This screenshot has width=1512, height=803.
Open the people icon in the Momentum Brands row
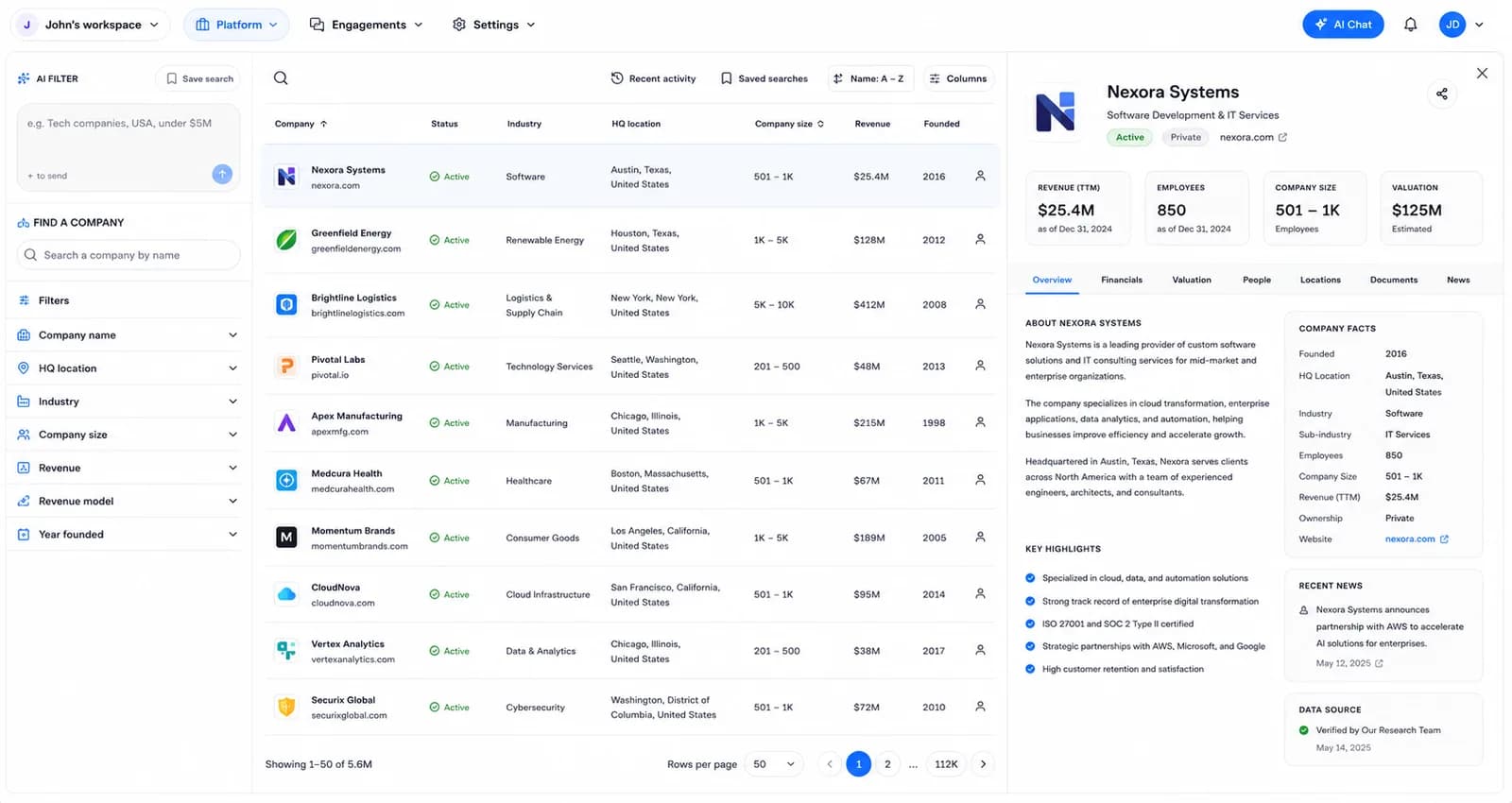tap(980, 537)
